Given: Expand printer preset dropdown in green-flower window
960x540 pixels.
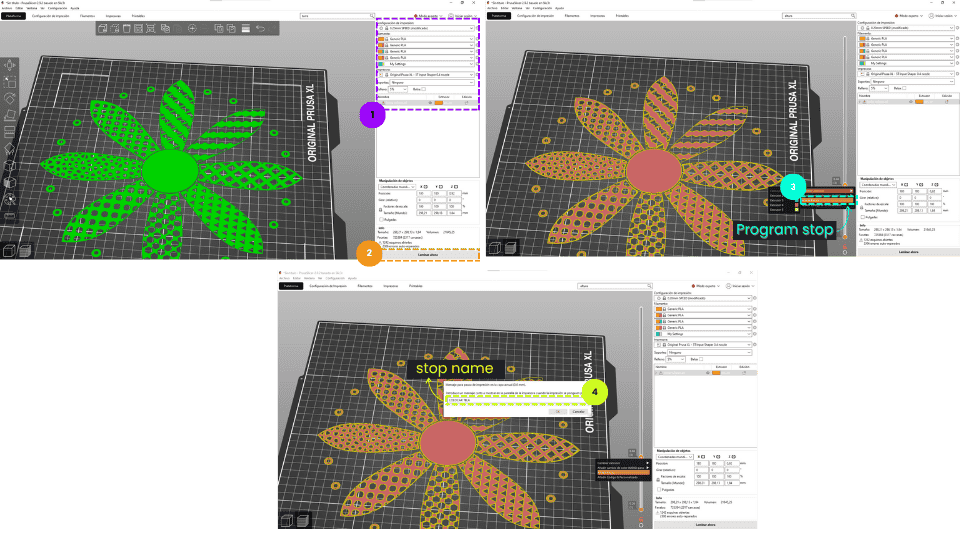Looking at the screenshot, I should tap(471, 74).
